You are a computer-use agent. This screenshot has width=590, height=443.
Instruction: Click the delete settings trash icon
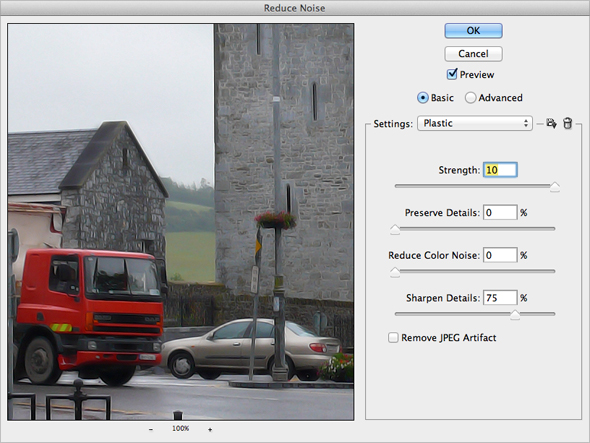click(567, 123)
